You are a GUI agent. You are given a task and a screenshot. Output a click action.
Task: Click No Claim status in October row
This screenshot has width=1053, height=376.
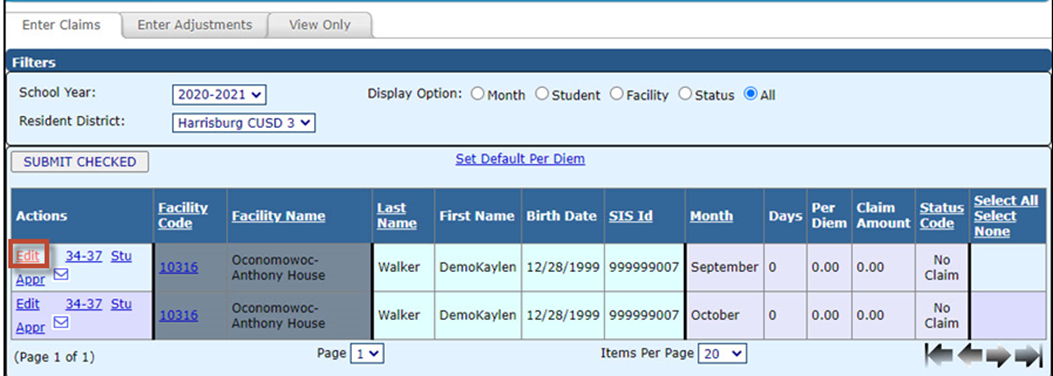coord(942,316)
